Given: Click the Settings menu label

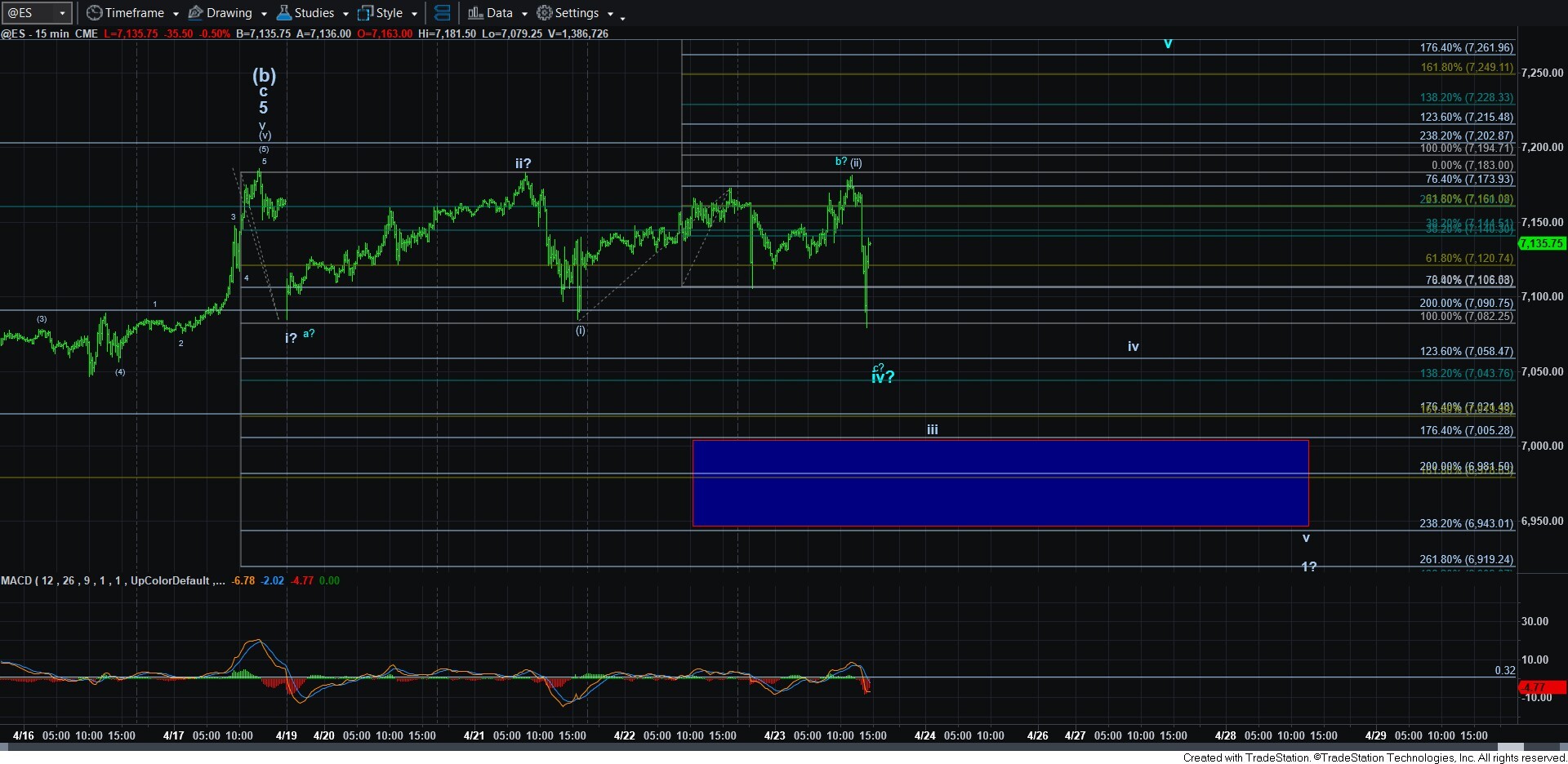Looking at the screenshot, I should click(577, 13).
